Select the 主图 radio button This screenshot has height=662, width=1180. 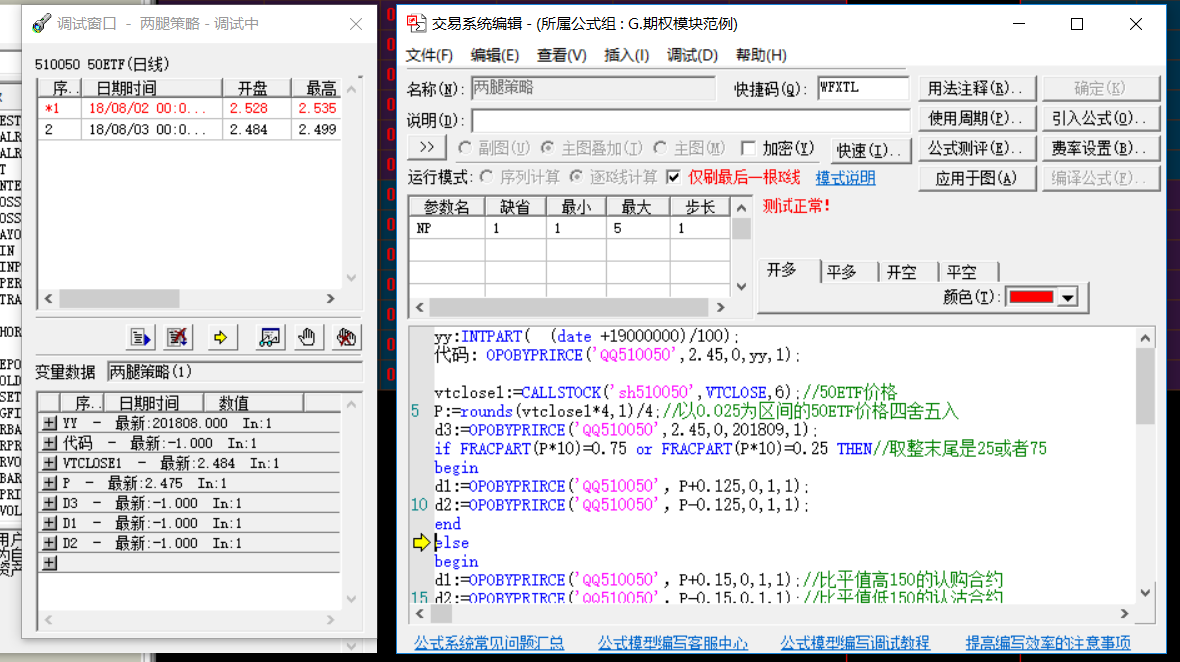(660, 148)
